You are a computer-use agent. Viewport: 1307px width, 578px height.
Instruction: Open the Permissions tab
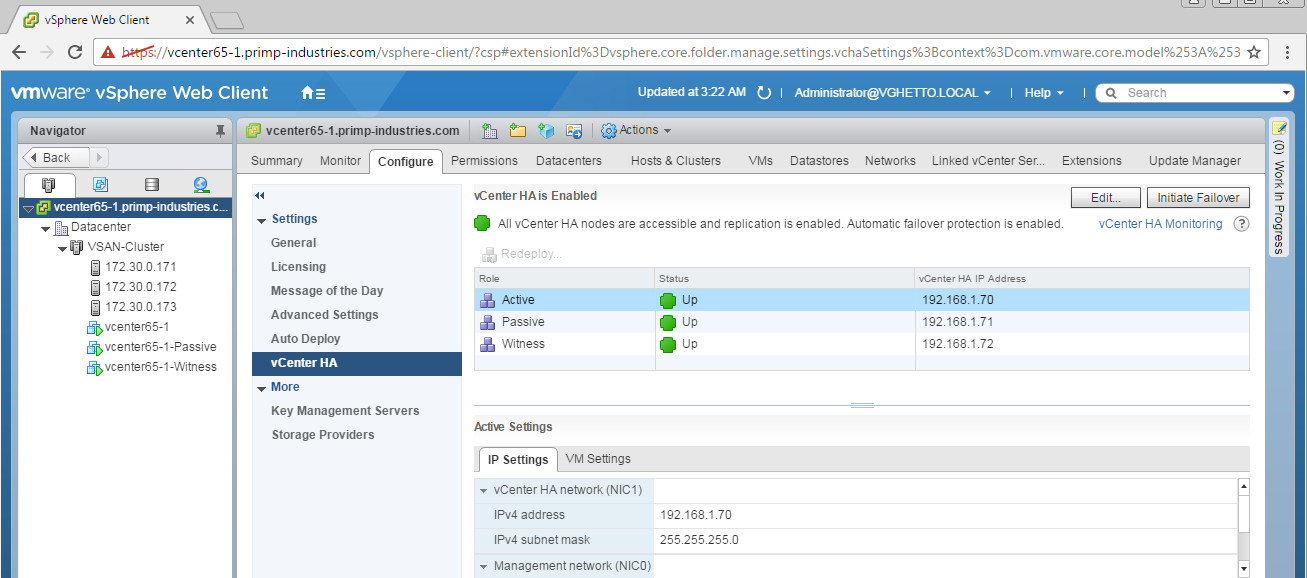(x=484, y=161)
